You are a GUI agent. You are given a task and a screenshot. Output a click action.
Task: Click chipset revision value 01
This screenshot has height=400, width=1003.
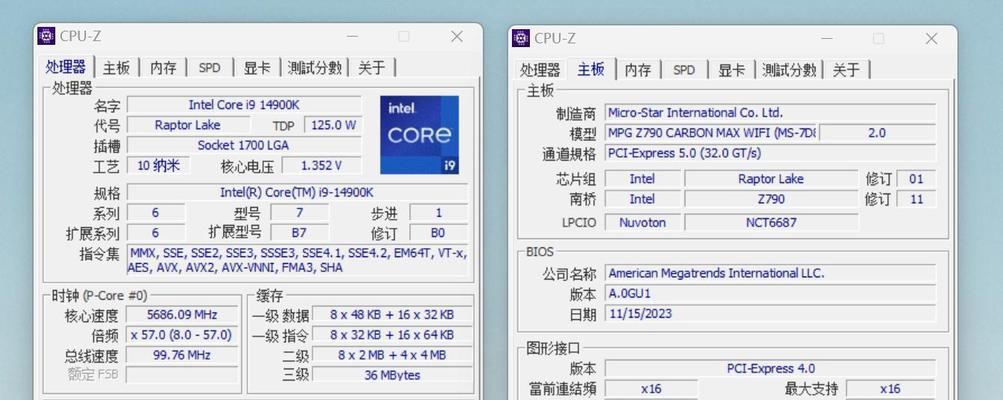[x=916, y=179]
